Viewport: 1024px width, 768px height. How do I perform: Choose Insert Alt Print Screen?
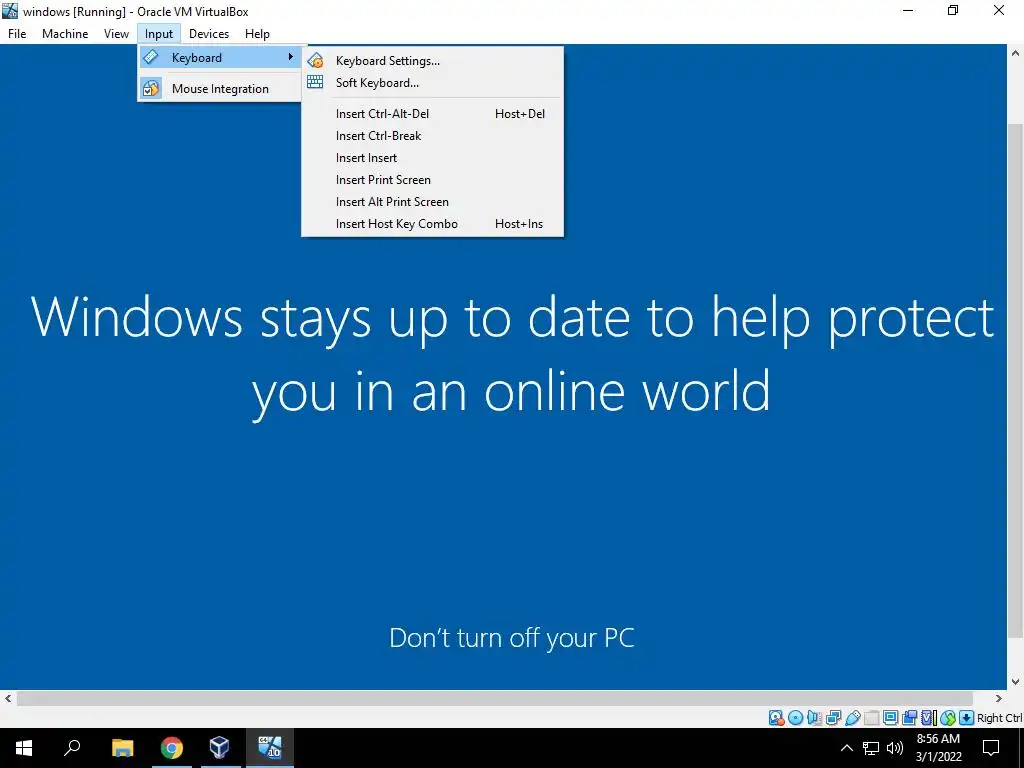[432, 202]
